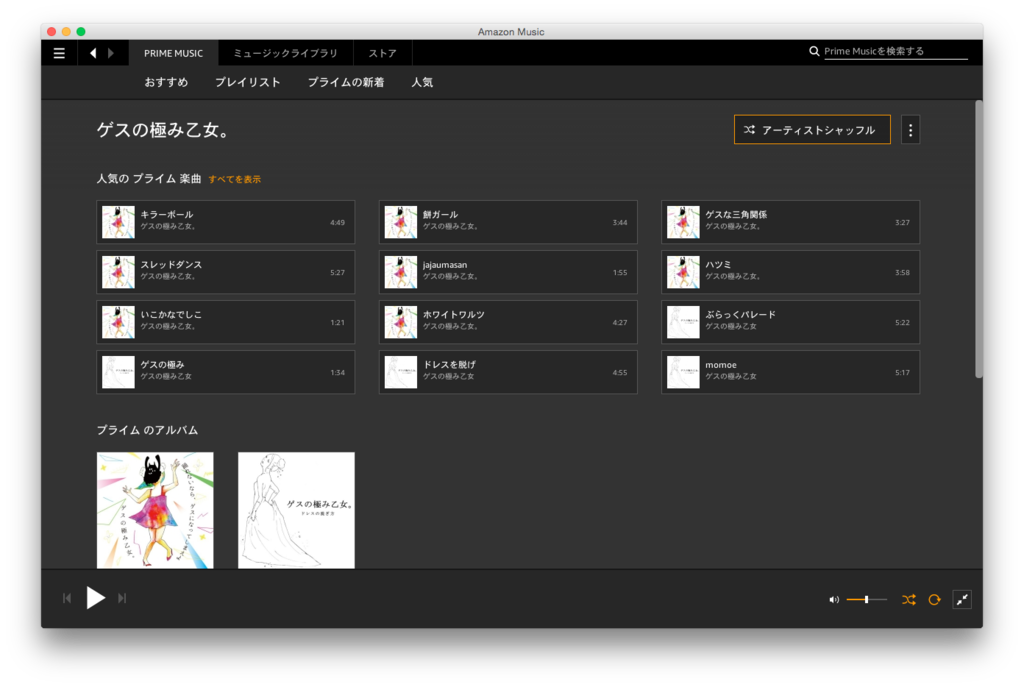The height and width of the screenshot is (687, 1024).
Task: Play the song momoe
Action: pyautogui.click(x=790, y=372)
